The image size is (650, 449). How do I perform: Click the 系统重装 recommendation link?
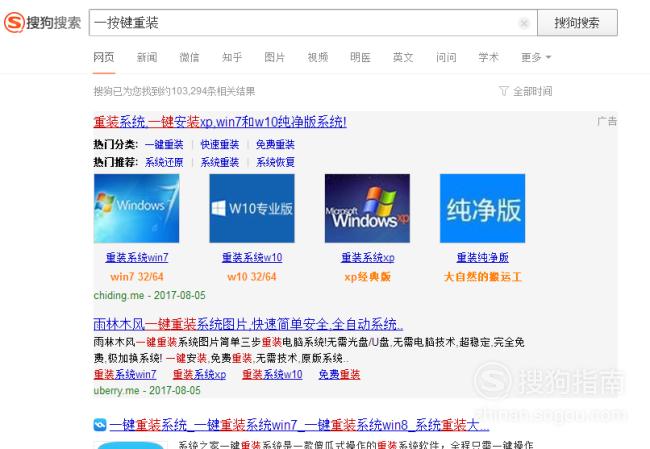pos(220,162)
